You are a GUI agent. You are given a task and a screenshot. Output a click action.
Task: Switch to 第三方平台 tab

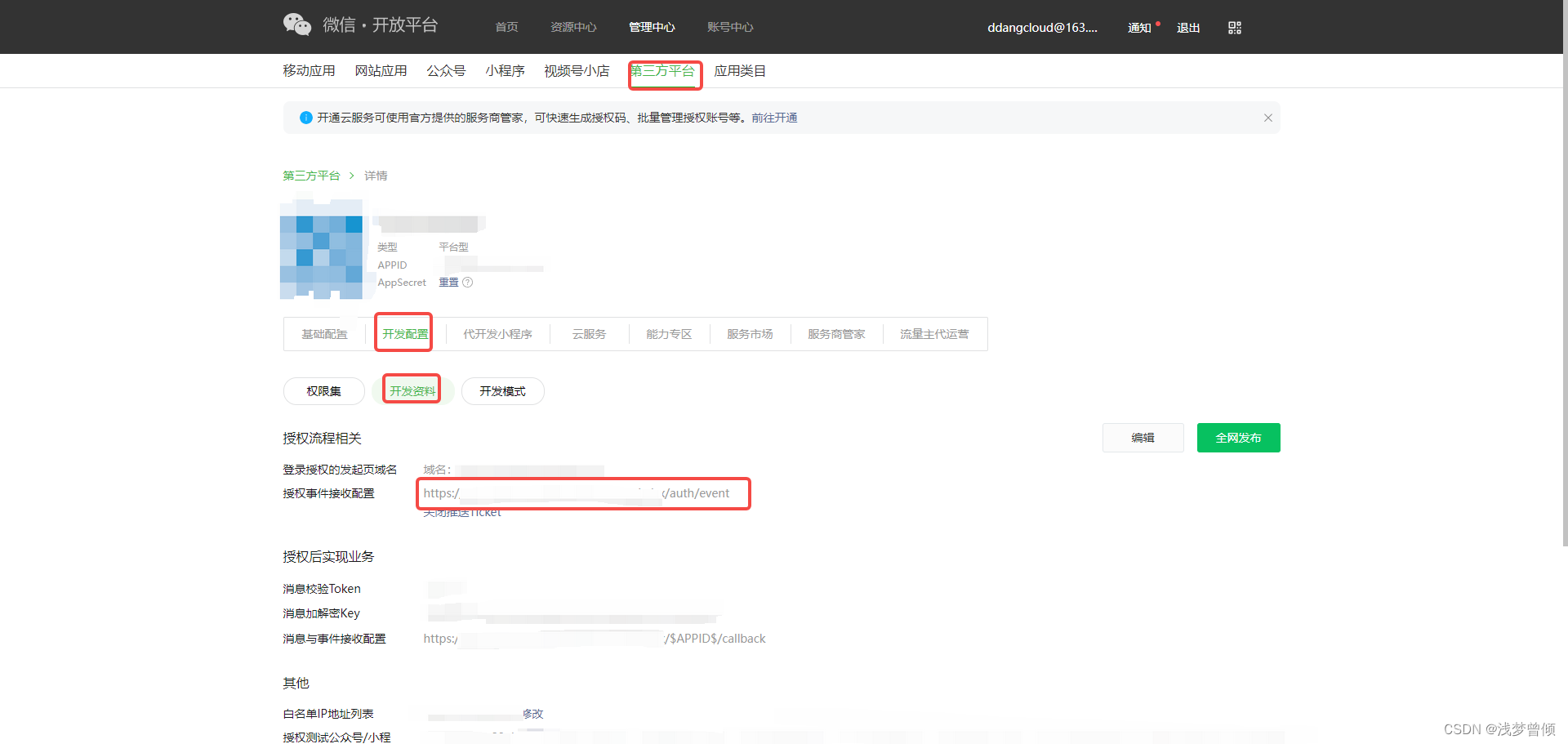coord(662,71)
